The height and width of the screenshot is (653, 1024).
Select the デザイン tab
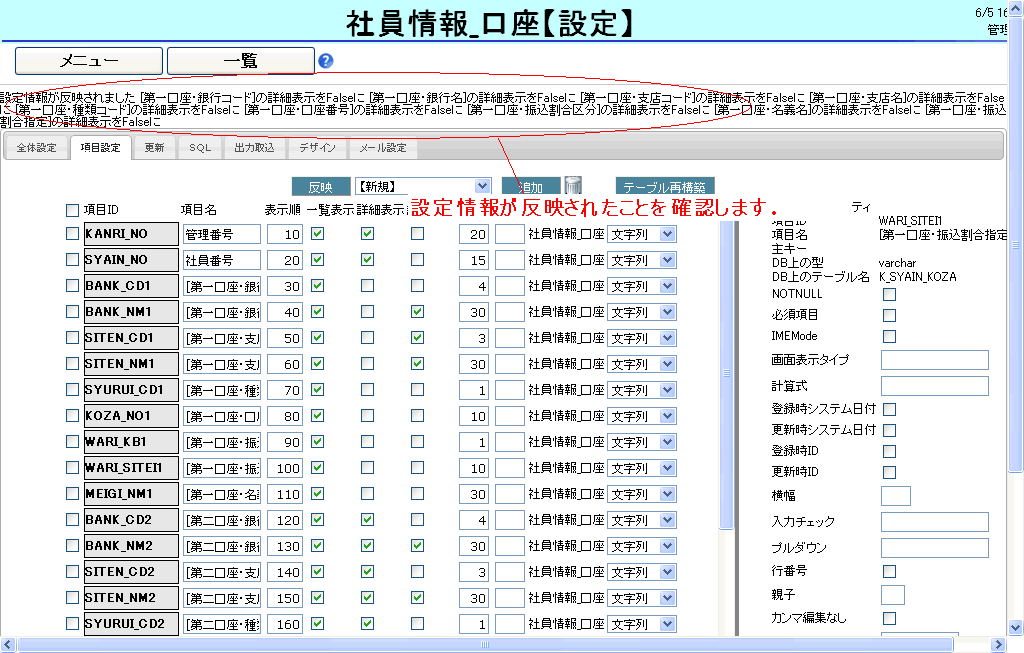pos(318,148)
